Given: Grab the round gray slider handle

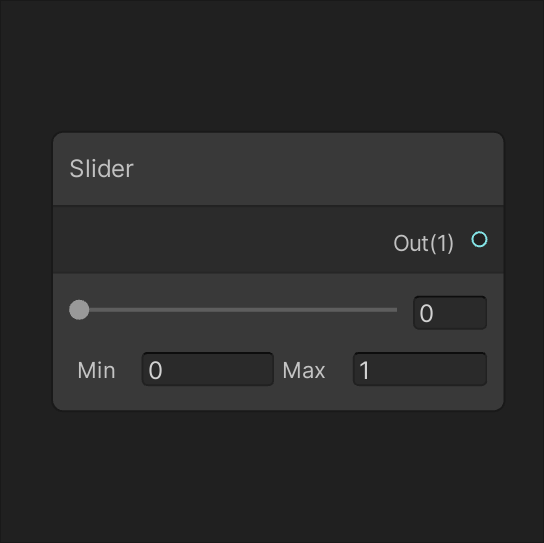Looking at the screenshot, I should 79,309.
